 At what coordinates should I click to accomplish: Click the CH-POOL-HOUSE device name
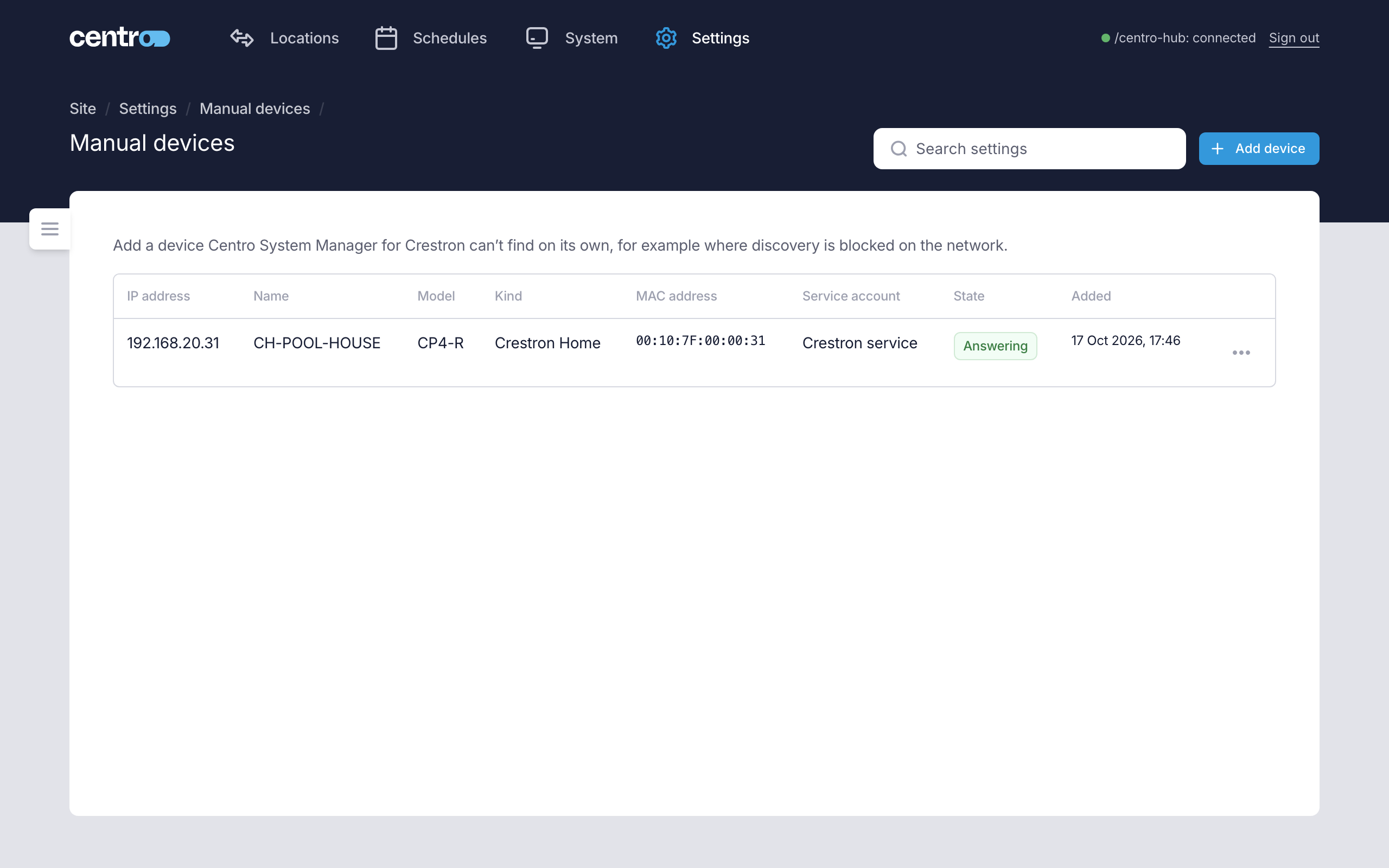point(317,343)
